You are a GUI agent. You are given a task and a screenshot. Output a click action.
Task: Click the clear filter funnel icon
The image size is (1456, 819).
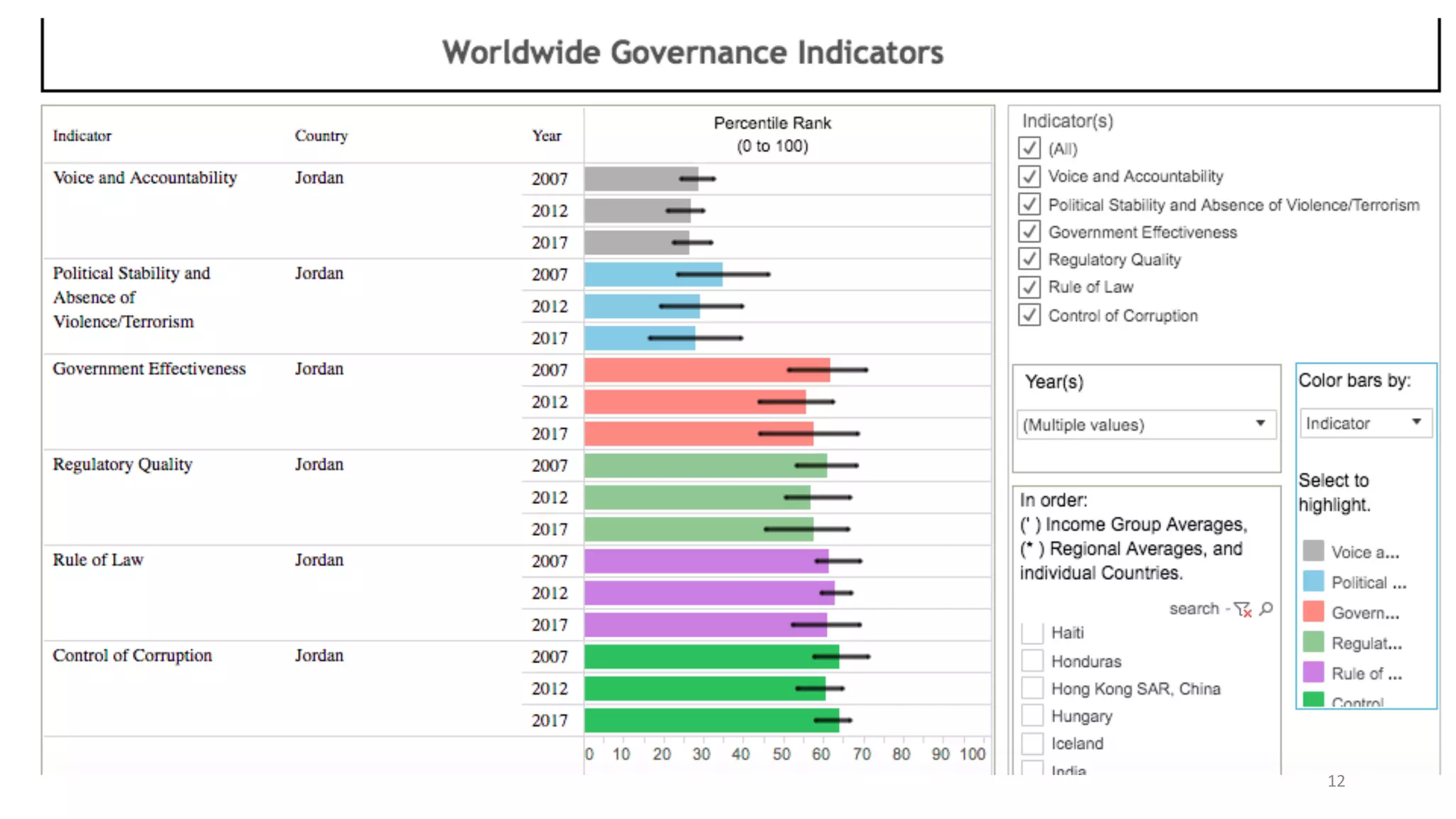pos(1243,609)
